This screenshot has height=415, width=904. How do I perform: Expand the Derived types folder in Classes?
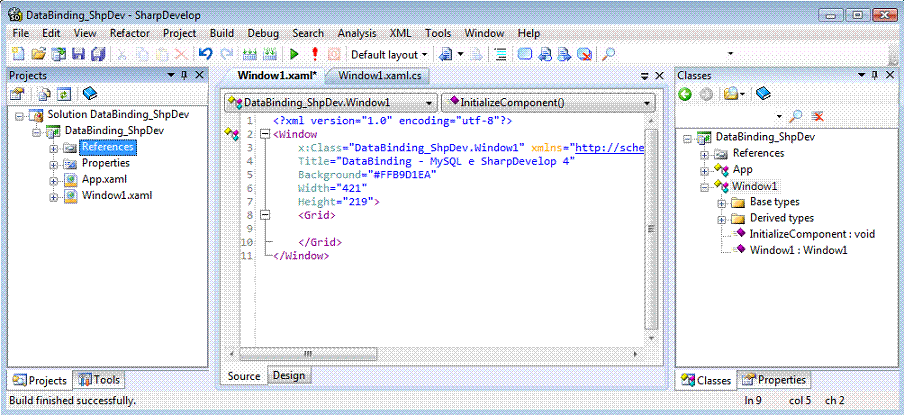722,219
